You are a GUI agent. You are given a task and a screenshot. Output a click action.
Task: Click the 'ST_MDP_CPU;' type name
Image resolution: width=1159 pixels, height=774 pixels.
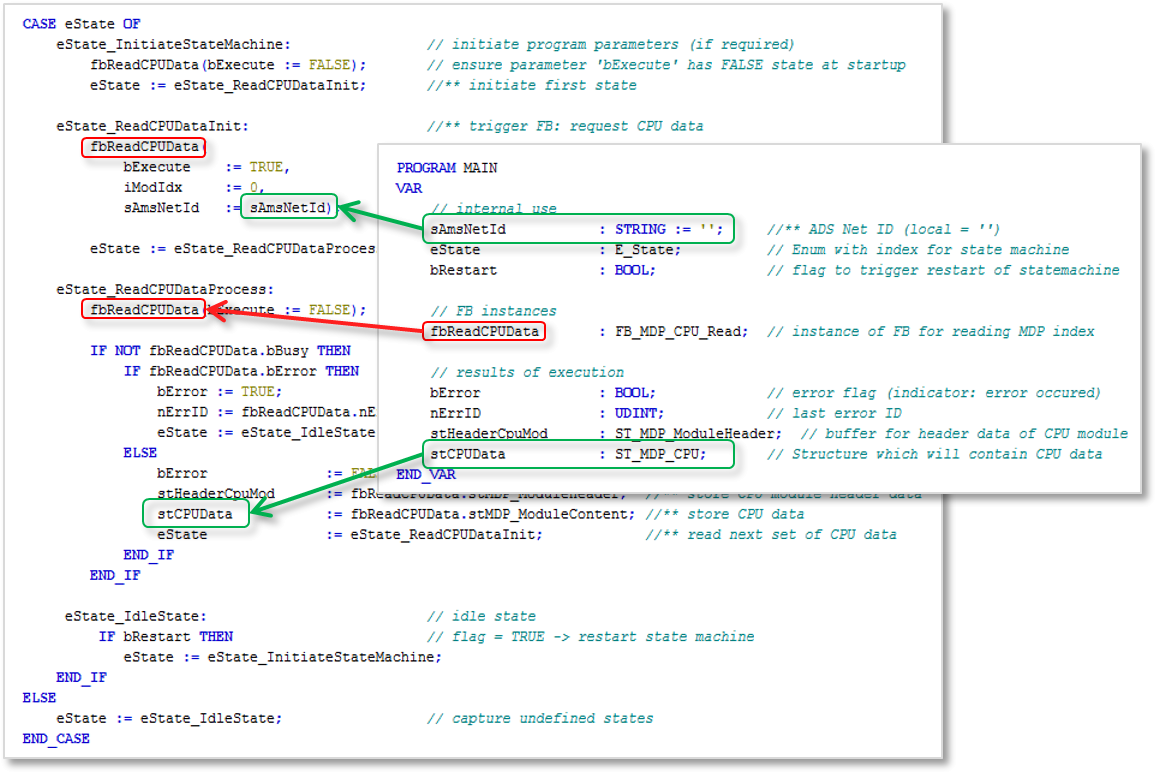[661, 454]
